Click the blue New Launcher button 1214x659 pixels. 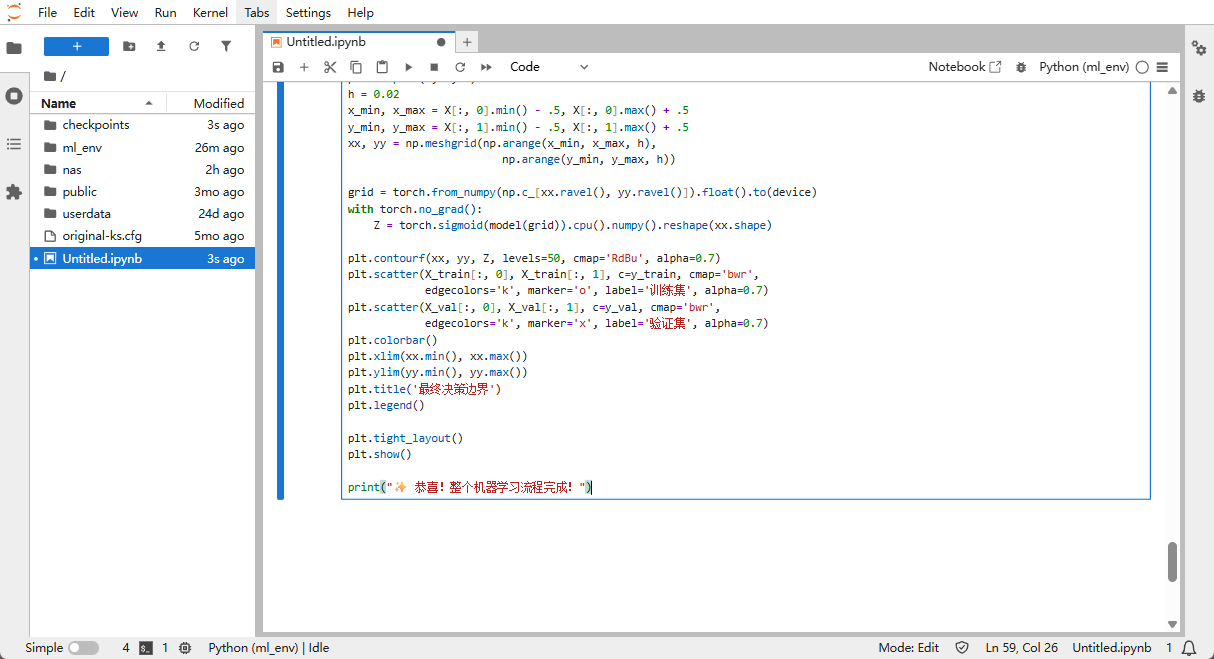[x=76, y=46]
